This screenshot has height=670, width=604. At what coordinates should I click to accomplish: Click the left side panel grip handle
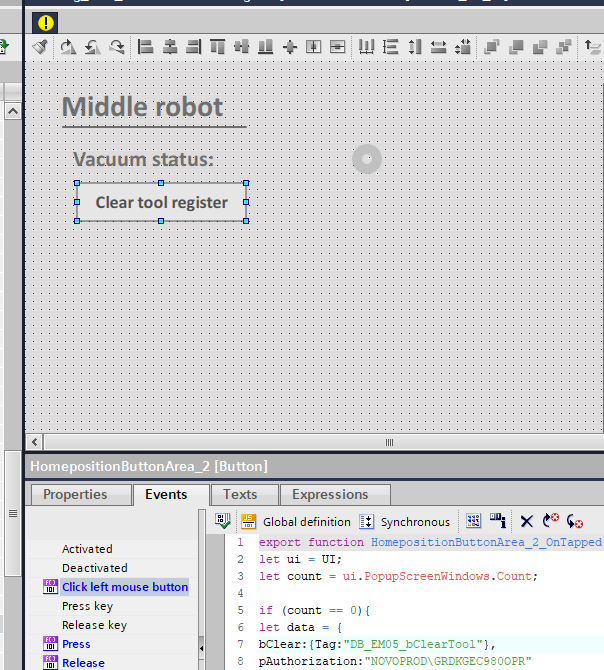pyautogui.click(x=13, y=513)
